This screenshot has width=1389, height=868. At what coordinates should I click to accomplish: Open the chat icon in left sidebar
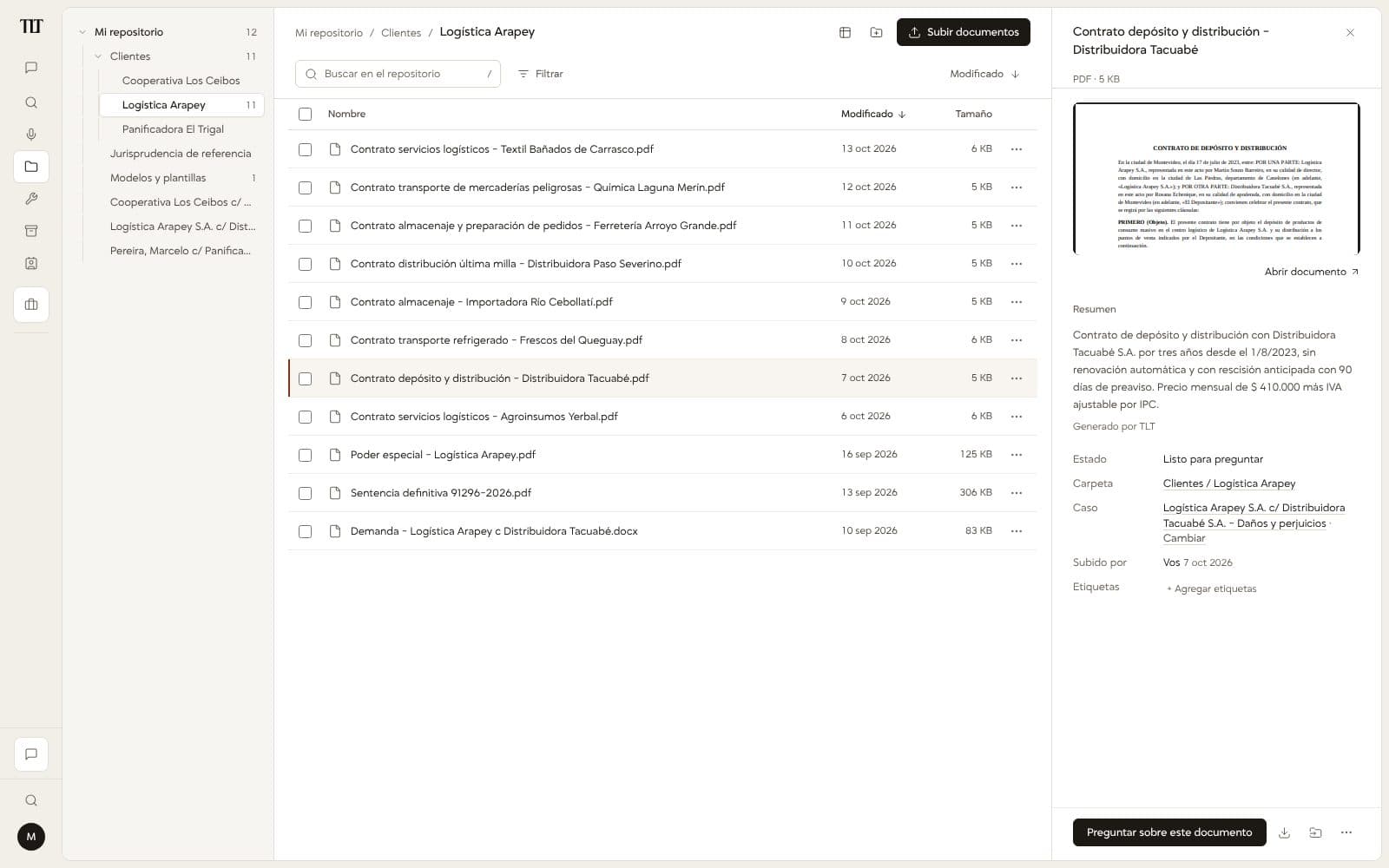tap(31, 68)
